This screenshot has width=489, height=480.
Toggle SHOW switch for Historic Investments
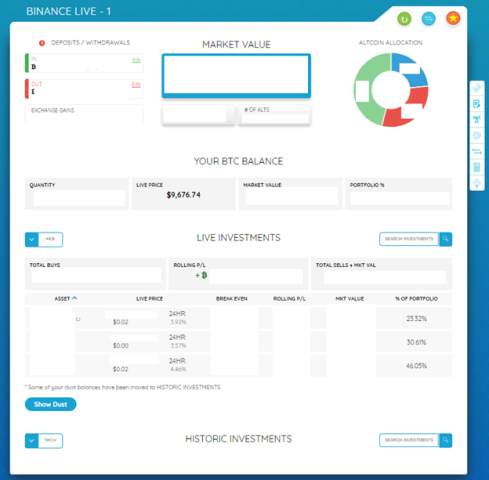pos(44,441)
